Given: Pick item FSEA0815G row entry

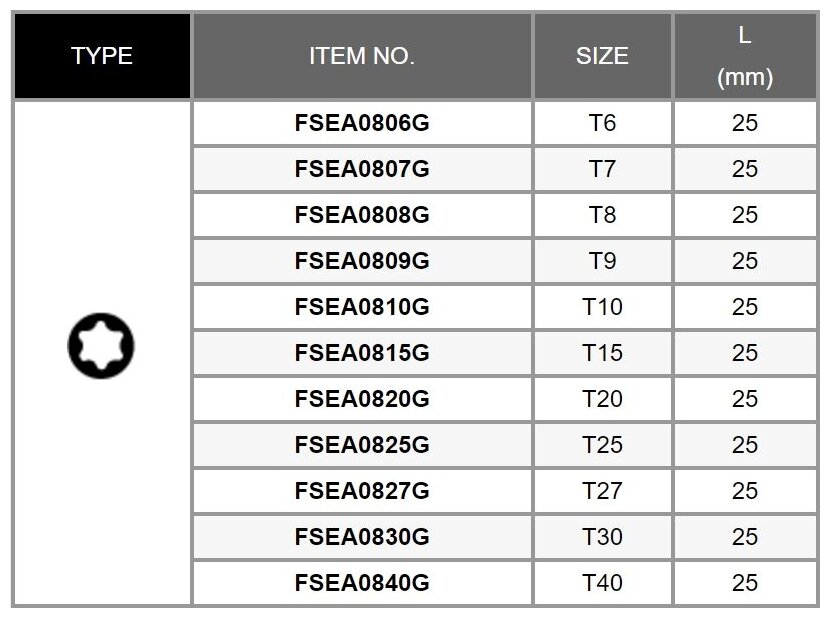Looking at the screenshot, I should pos(362,353).
